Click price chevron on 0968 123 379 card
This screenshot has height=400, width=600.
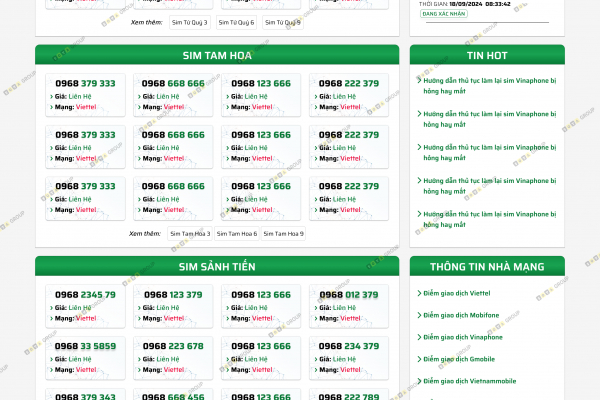click(x=139, y=308)
